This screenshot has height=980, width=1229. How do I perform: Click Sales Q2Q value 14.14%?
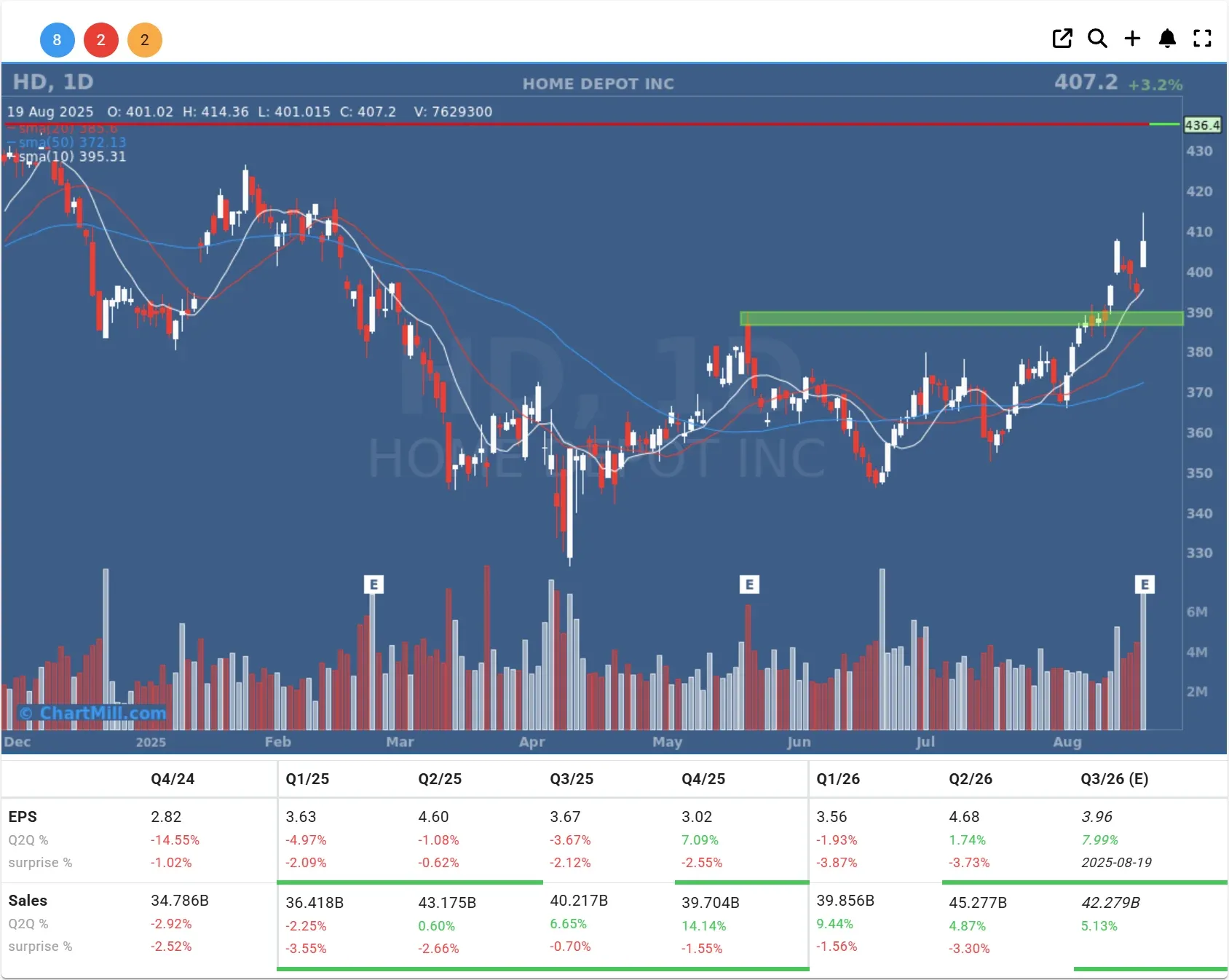click(703, 926)
